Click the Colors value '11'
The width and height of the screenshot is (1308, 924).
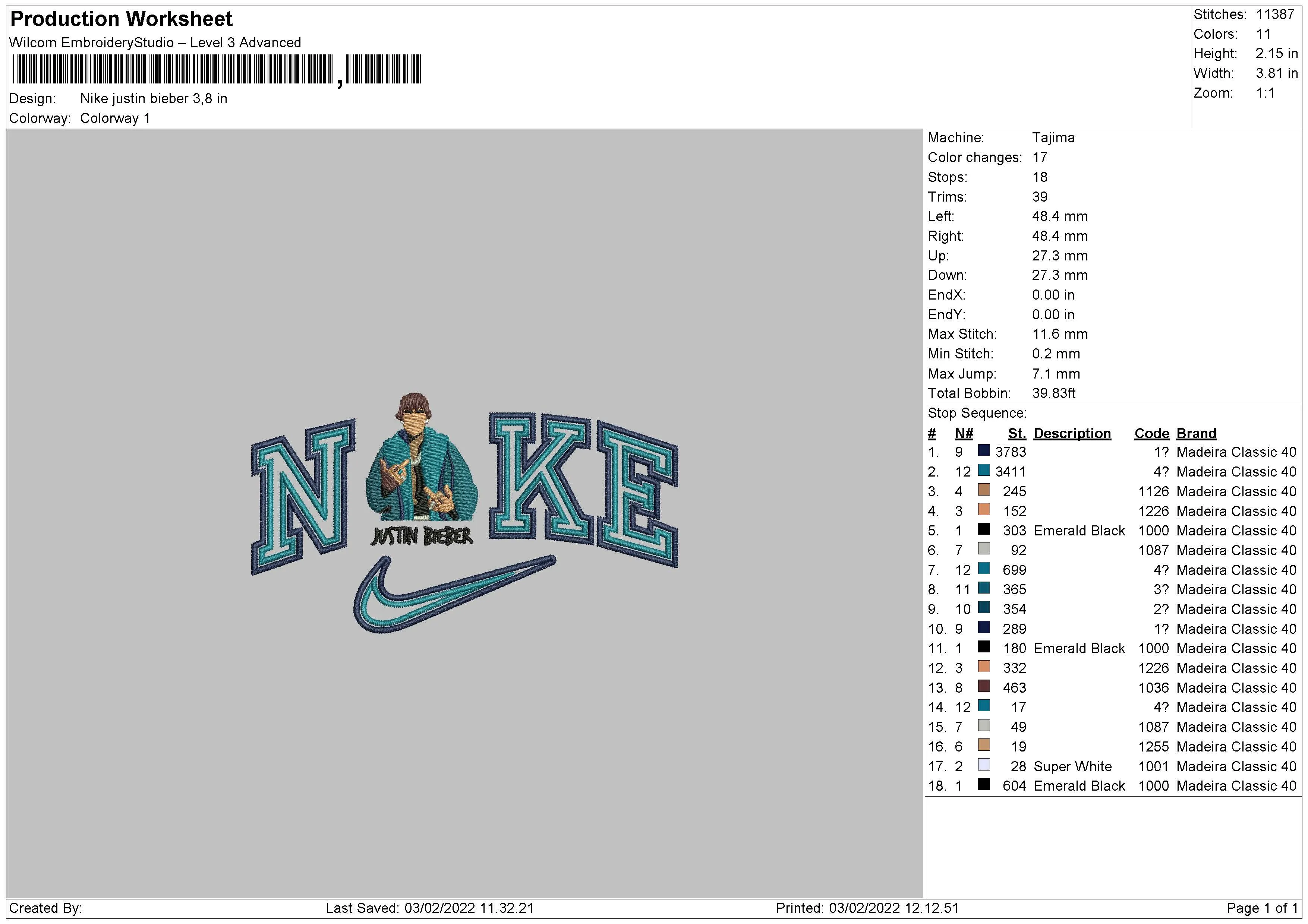point(1263,34)
